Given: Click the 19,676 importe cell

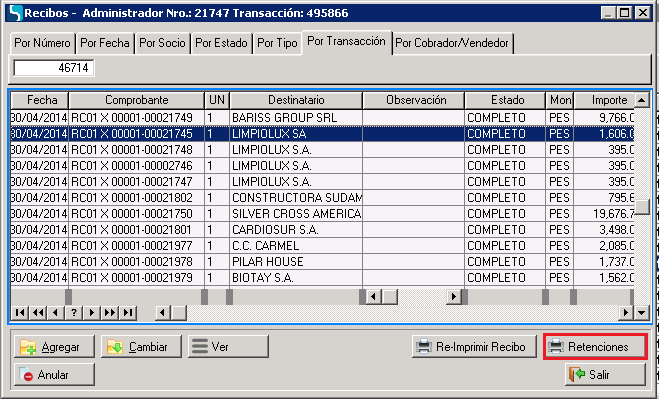Looking at the screenshot, I should pyautogui.click(x=604, y=214).
